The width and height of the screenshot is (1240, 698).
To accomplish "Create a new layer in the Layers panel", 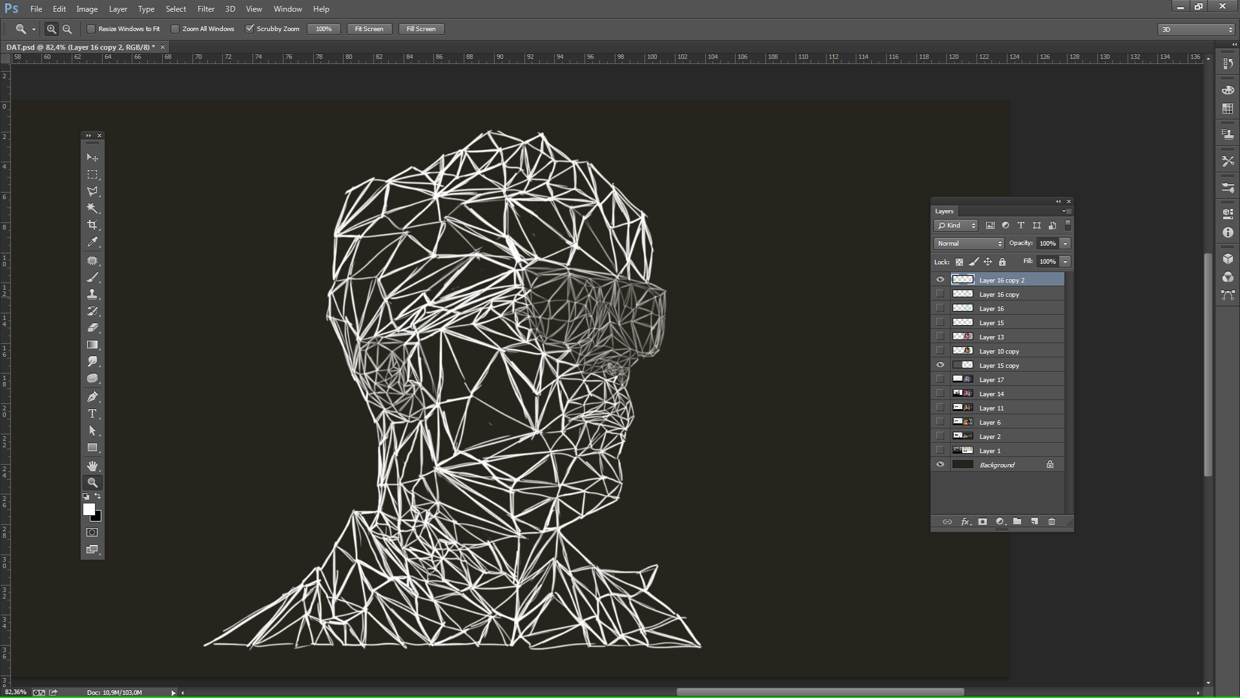I will (x=1033, y=521).
